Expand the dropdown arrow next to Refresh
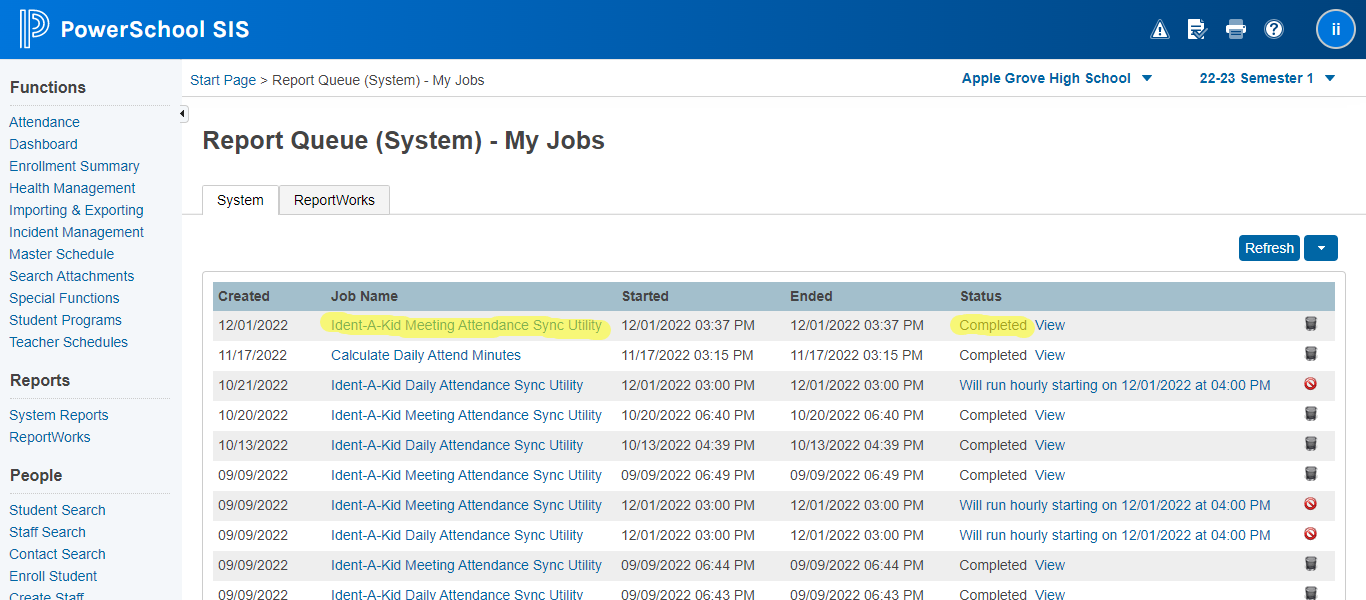Viewport: 1366px width, 600px height. coord(1320,248)
